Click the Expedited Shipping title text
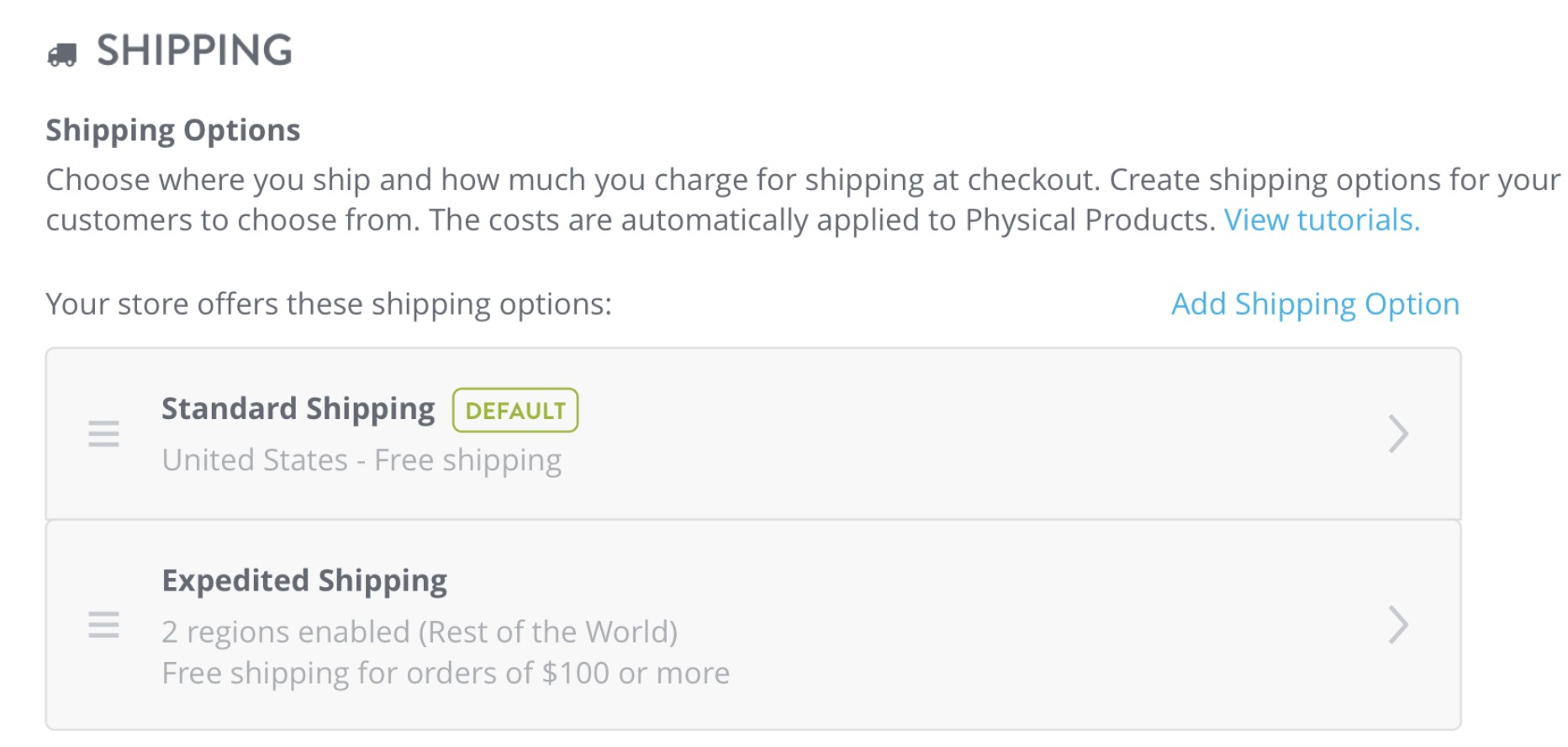1568x747 pixels. 304,580
